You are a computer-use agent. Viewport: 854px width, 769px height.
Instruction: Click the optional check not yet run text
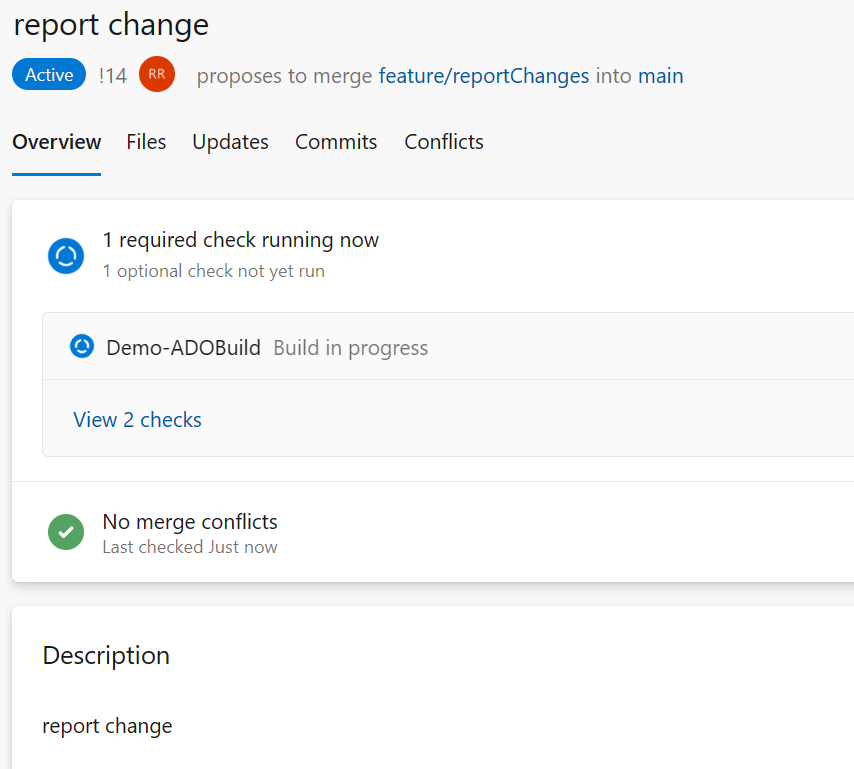point(213,271)
